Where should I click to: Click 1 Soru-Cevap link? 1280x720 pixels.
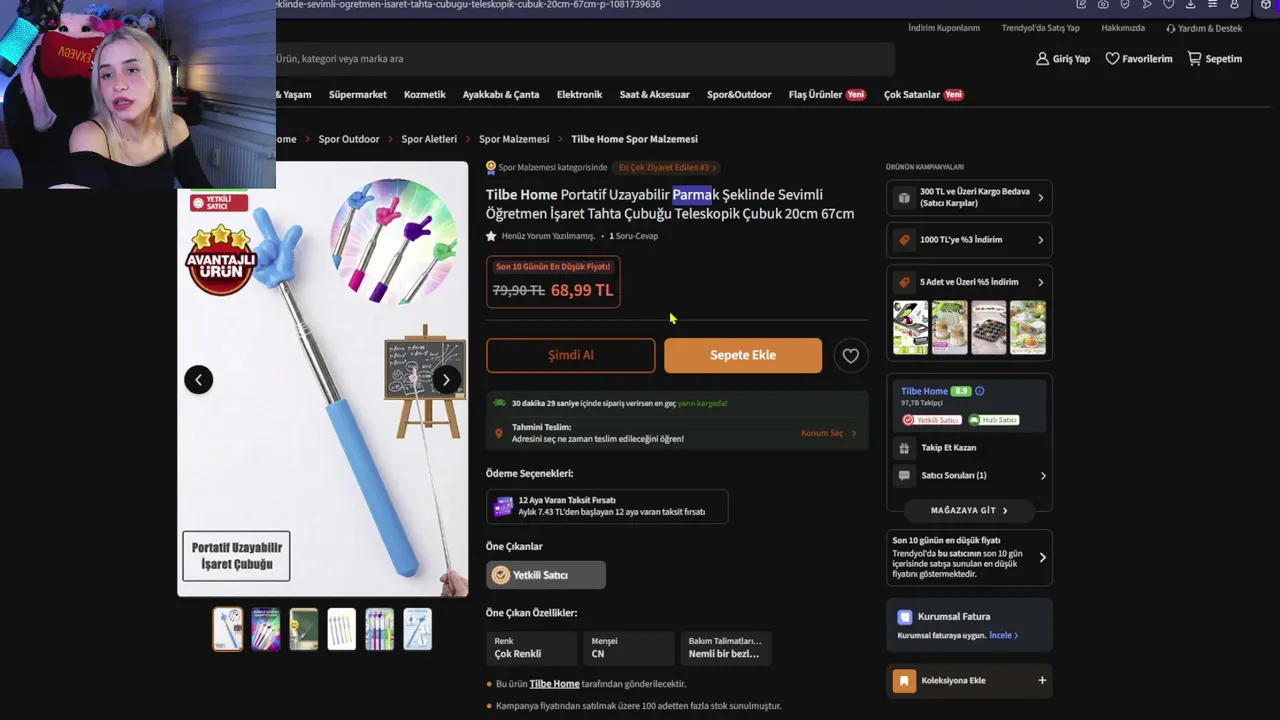click(634, 236)
